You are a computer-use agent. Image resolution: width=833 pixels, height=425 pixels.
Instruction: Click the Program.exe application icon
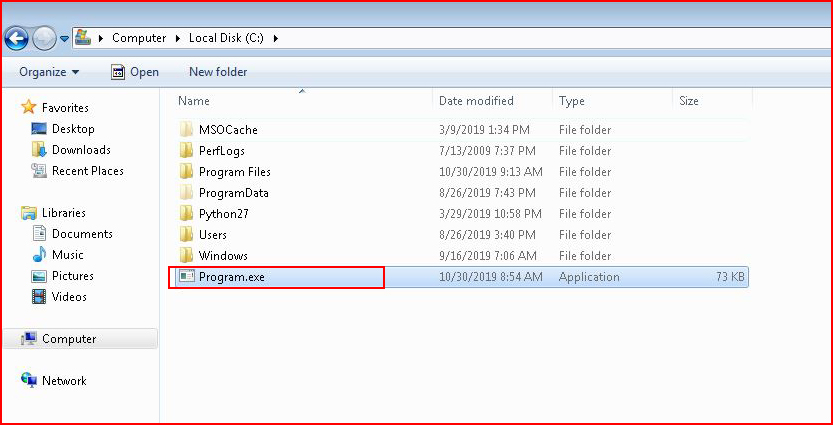pos(186,276)
